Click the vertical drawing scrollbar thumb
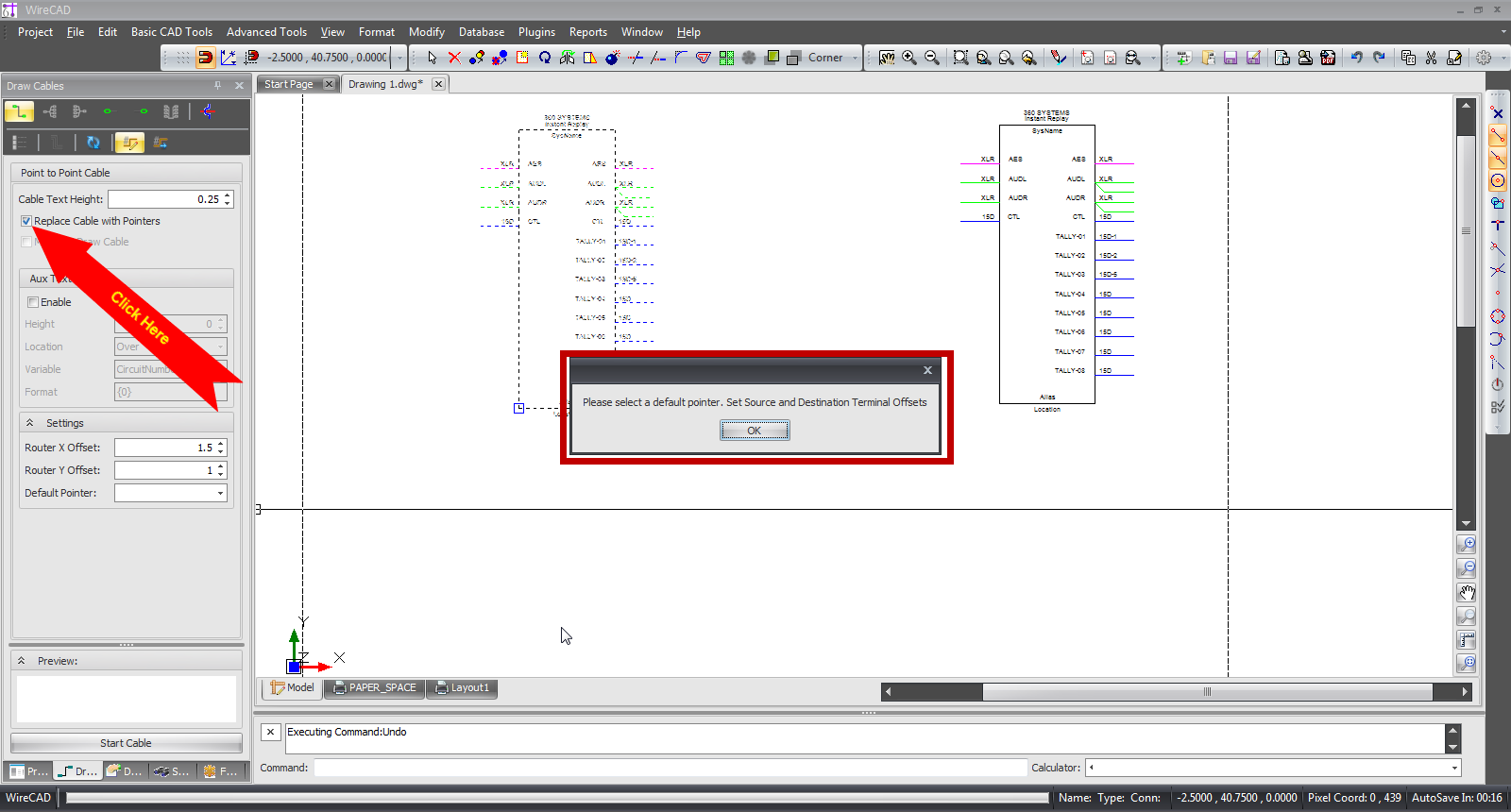Screen dimensions: 1511x812 (1466, 231)
